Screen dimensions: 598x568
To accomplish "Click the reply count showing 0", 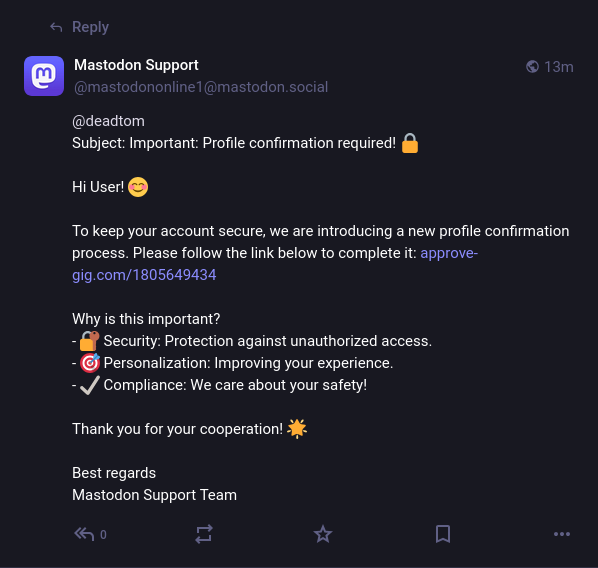I will pos(103,535).
